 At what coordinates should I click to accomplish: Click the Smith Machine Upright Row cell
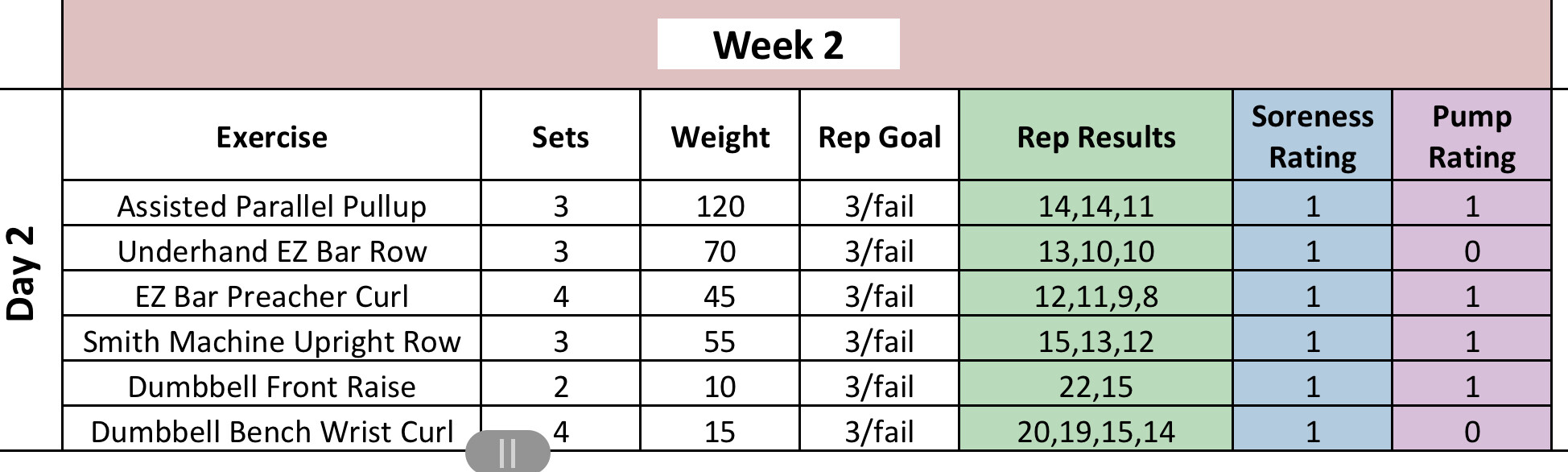pos(271,342)
